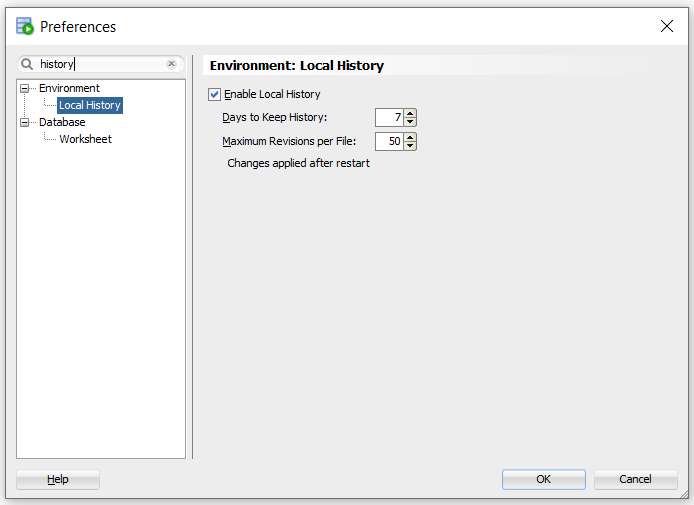Increase Days to Keep History value
This screenshot has width=694, height=505.
(410, 113)
